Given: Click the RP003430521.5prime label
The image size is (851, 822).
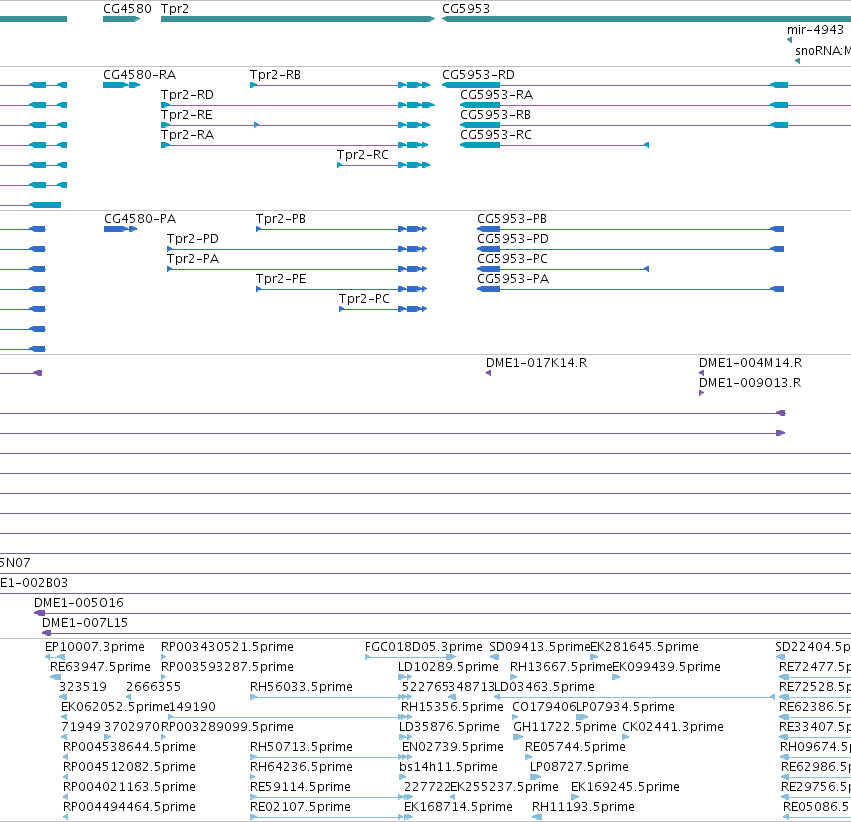Looking at the screenshot, I should (x=227, y=647).
